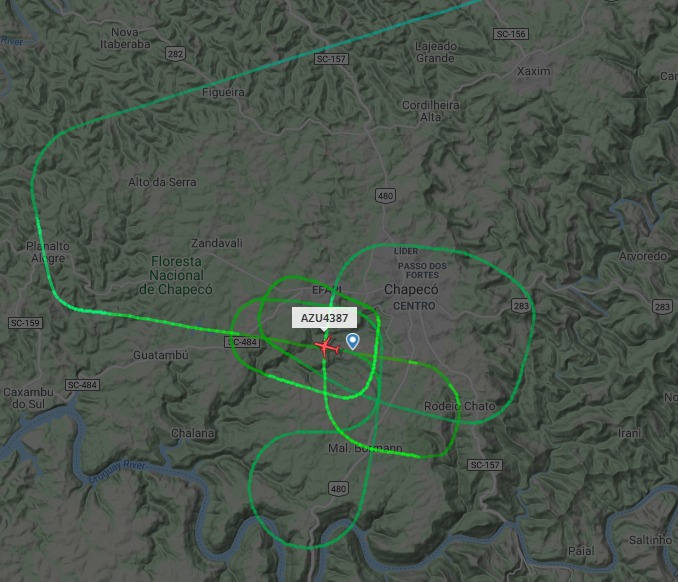The width and height of the screenshot is (678, 582).
Task: Click the Chapecó city label
Action: 411,289
